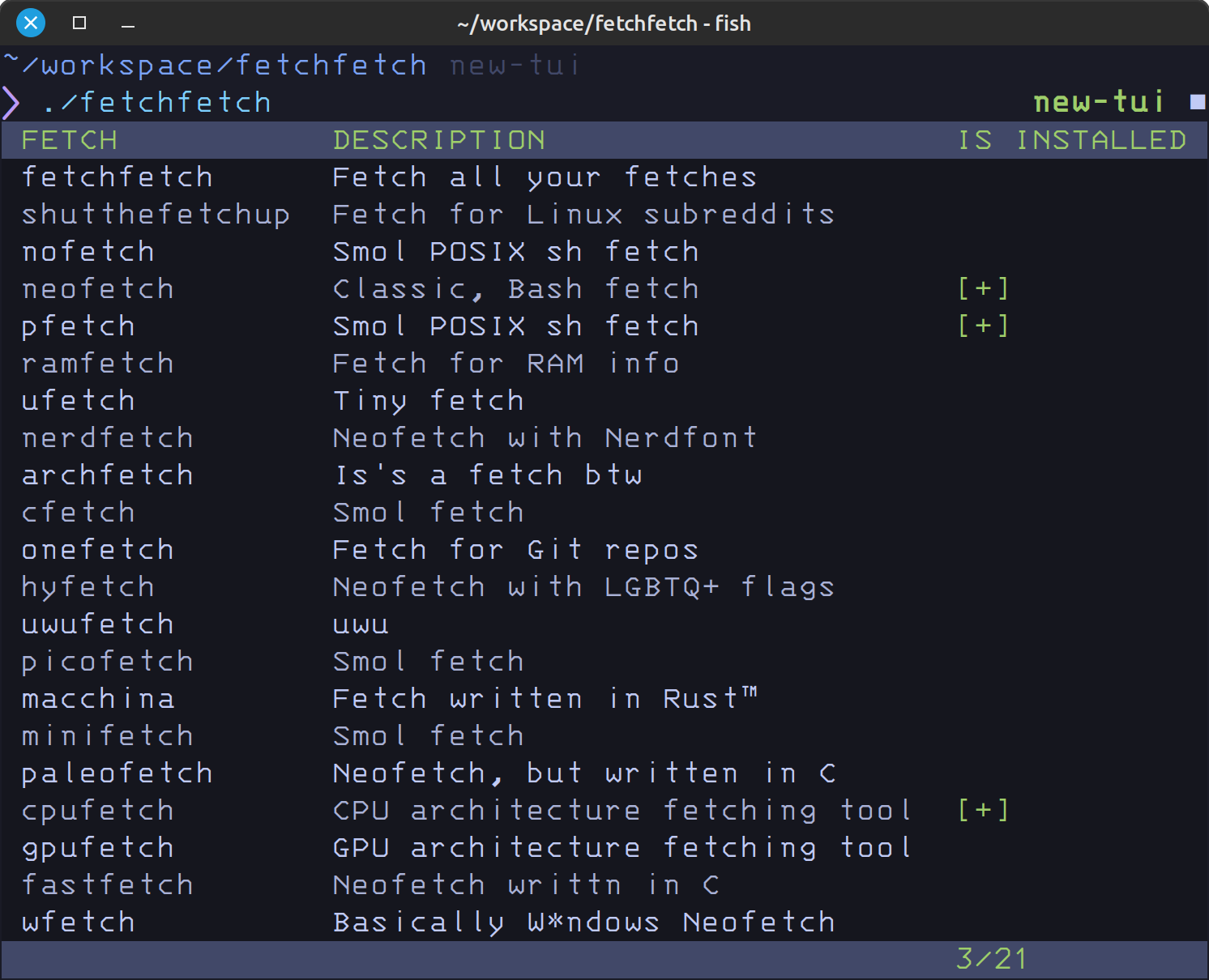Click the 'uwu' description

pos(361,625)
